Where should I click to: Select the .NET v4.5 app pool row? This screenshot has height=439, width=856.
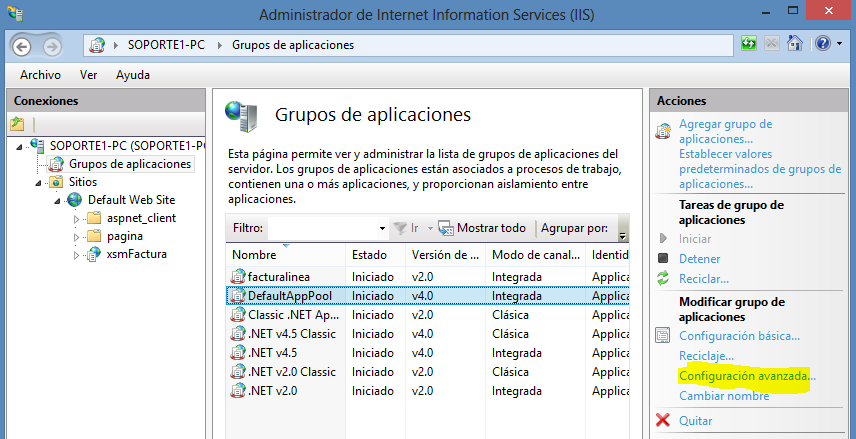427,353
